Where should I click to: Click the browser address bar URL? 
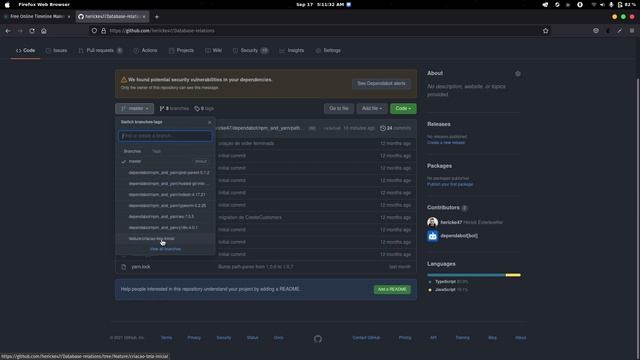[x=162, y=31]
